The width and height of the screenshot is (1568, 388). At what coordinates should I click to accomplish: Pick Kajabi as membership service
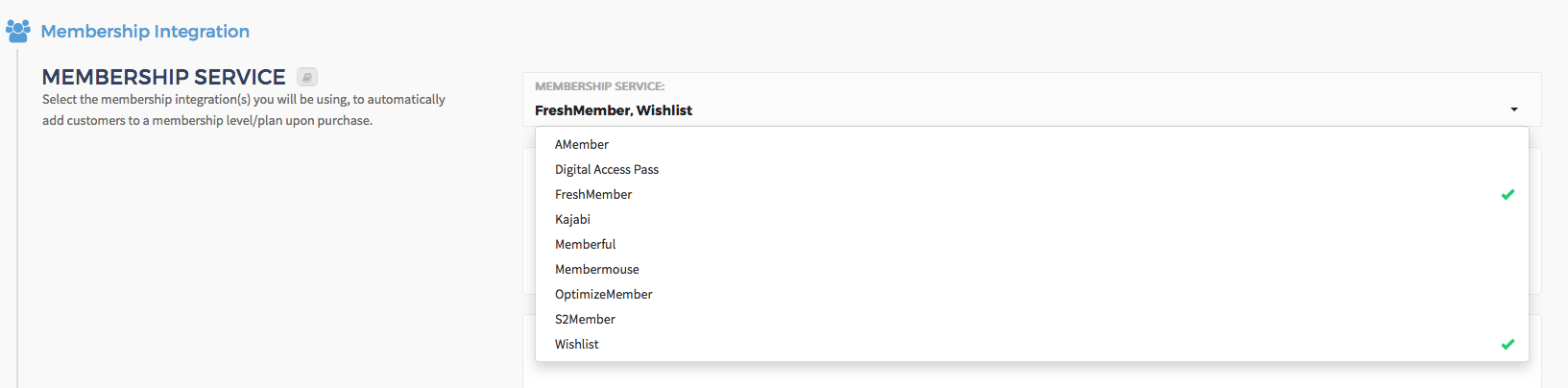coord(1031,219)
